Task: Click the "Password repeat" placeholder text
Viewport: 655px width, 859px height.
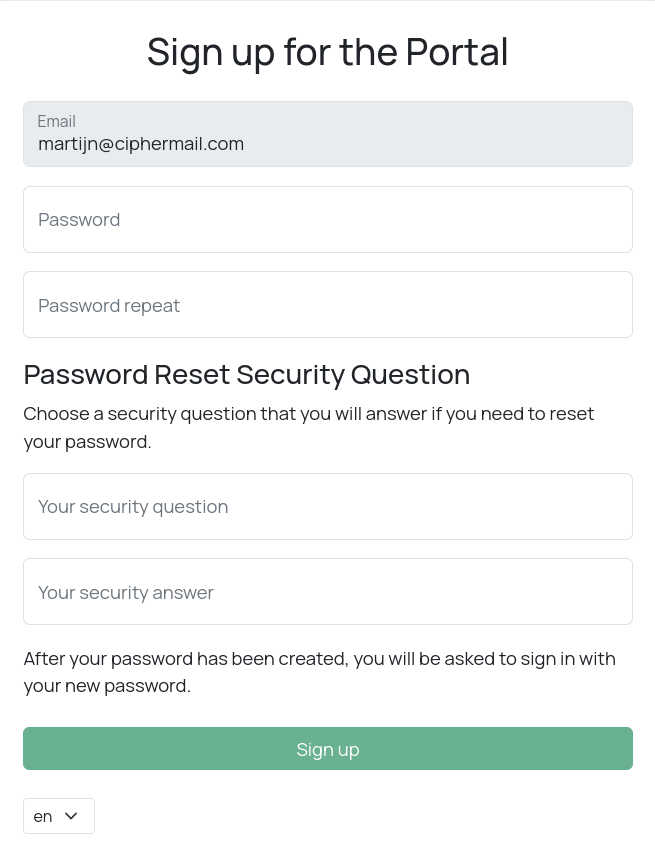Action: 109,306
